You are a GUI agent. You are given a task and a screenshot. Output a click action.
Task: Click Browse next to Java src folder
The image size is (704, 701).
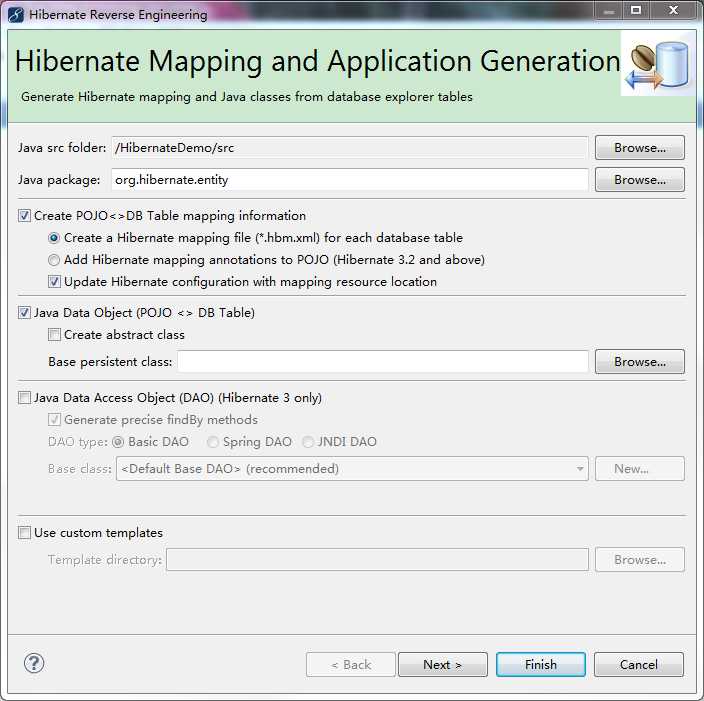640,148
